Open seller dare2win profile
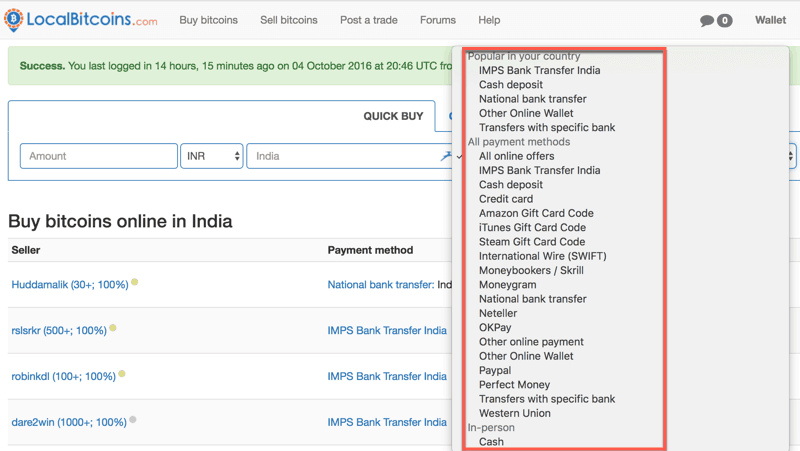The width and height of the screenshot is (800, 451). (69, 422)
